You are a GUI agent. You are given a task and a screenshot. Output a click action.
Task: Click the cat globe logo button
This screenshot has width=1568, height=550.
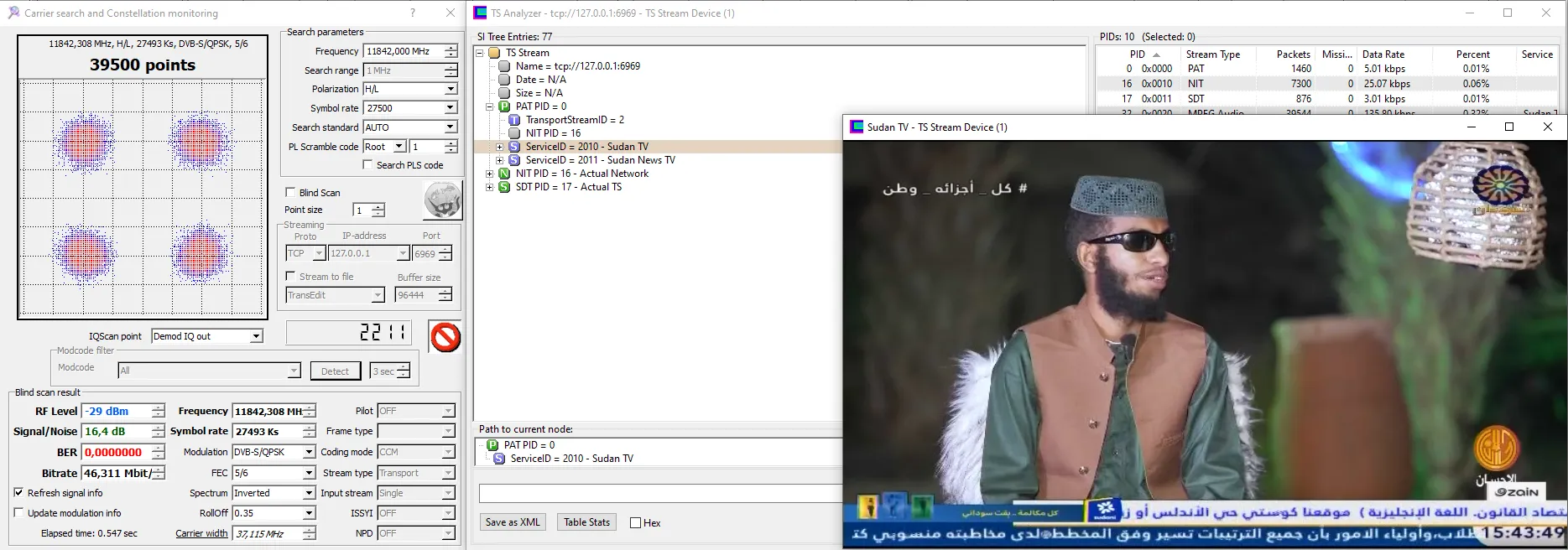coord(442,201)
